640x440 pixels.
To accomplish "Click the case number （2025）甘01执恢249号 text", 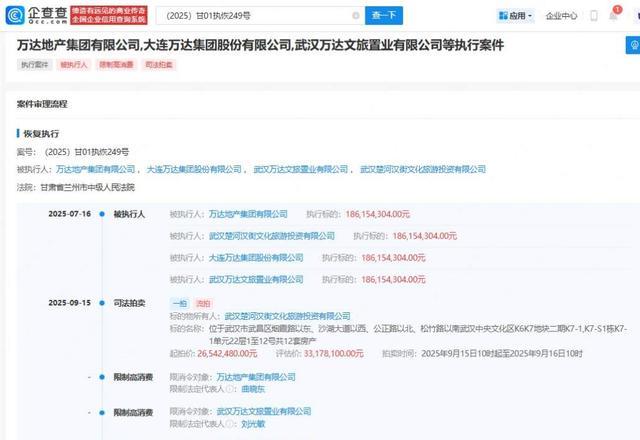I will 85,152.
